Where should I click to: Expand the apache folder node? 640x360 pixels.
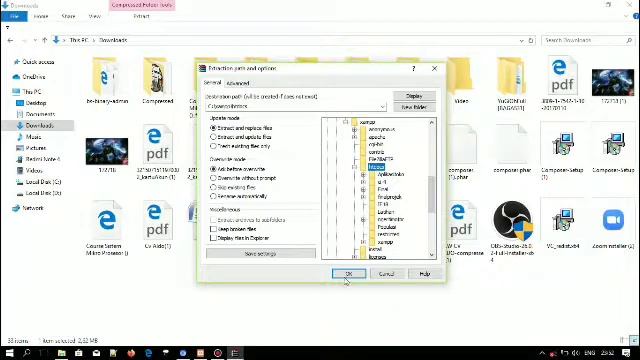pos(354,137)
